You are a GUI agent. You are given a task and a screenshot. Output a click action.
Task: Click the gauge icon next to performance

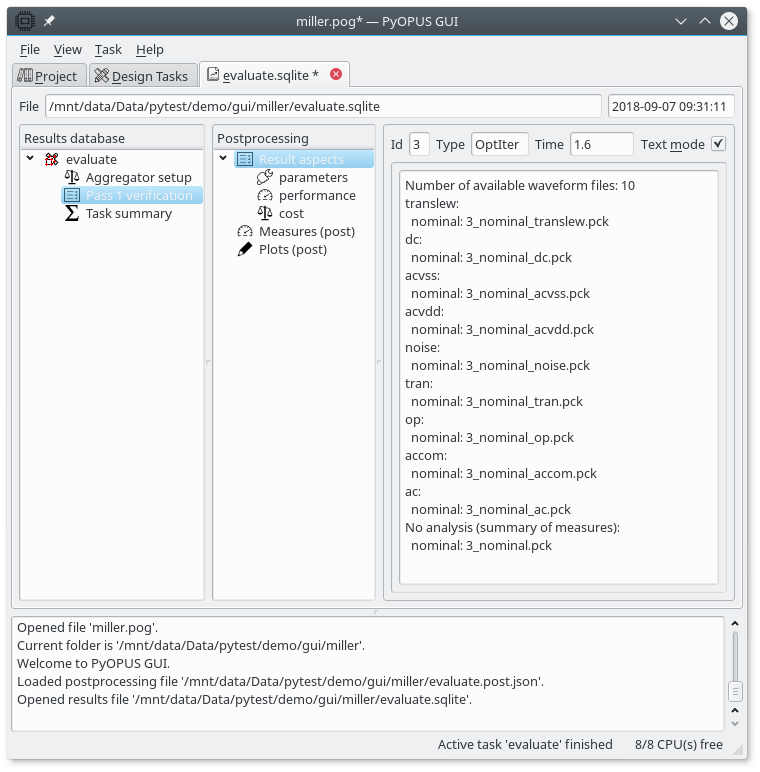coord(265,195)
